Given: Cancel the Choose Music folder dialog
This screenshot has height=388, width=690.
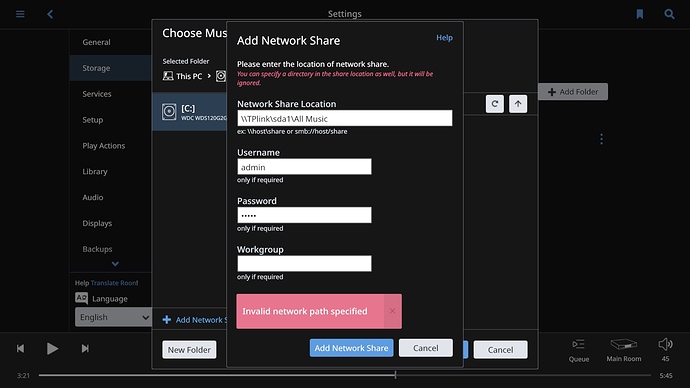Looking at the screenshot, I should pyautogui.click(x=500, y=350).
